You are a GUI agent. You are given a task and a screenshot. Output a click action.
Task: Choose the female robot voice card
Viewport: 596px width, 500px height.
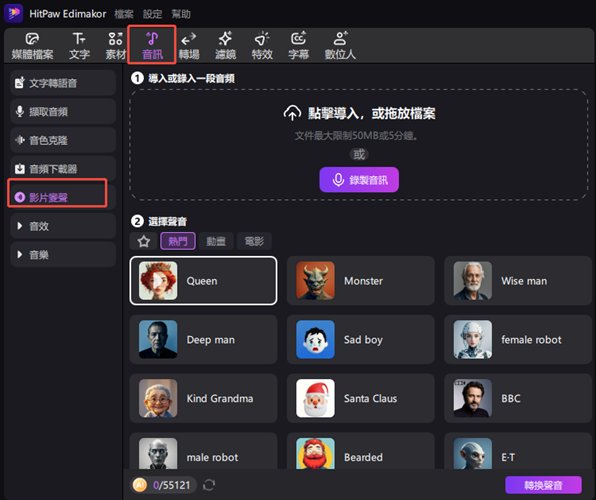click(x=518, y=340)
